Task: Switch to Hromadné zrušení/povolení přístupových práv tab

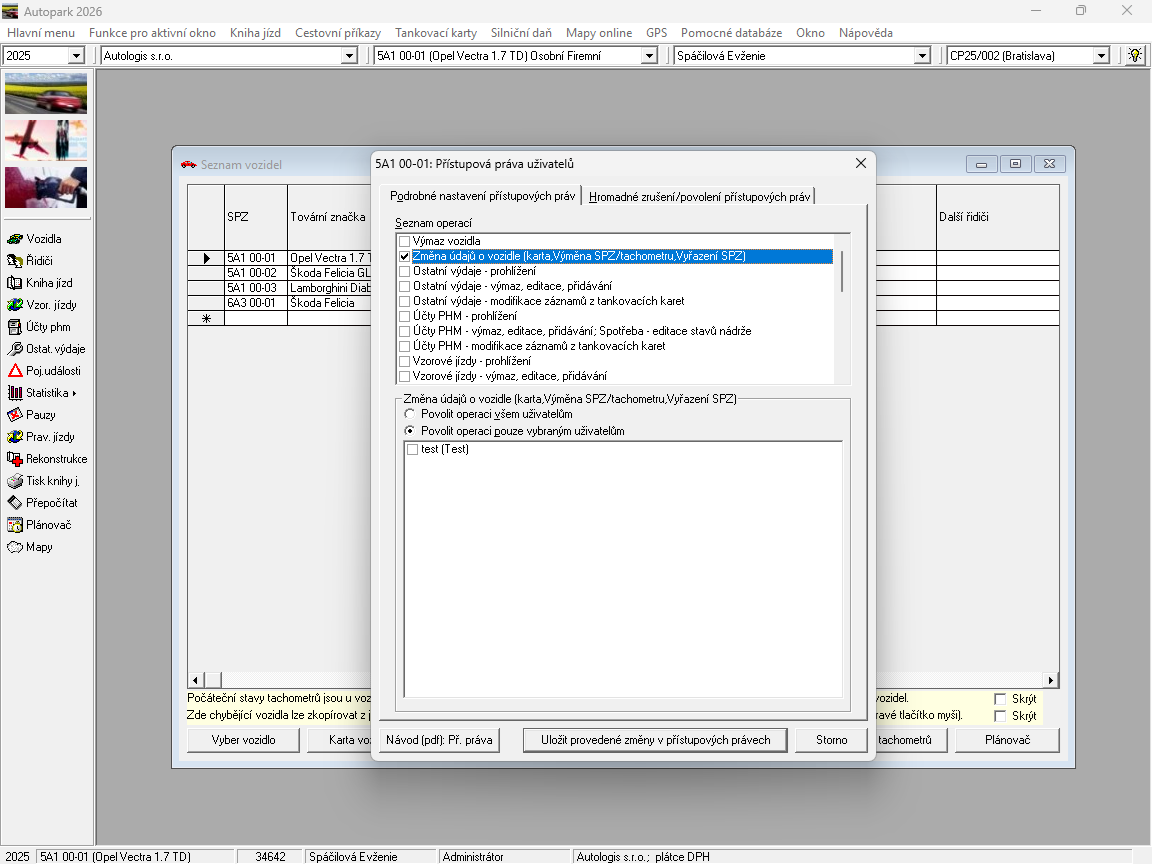Action: 699,197
